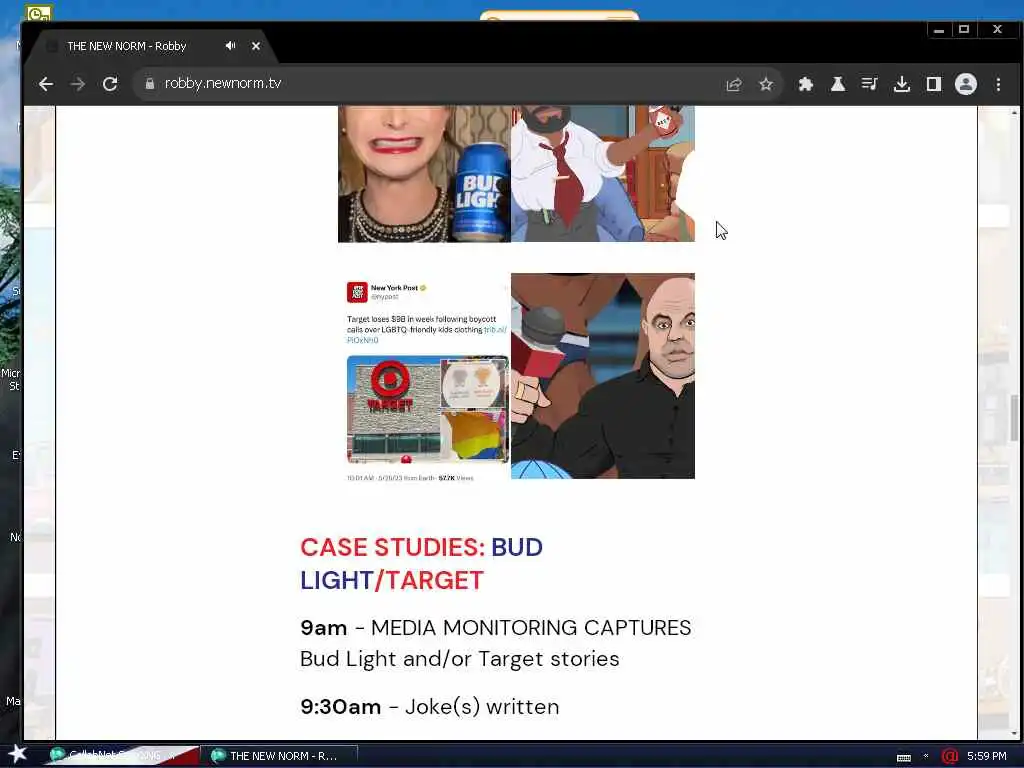1024x768 pixels.
Task: Bookmark this page with the star icon
Action: pyautogui.click(x=765, y=84)
